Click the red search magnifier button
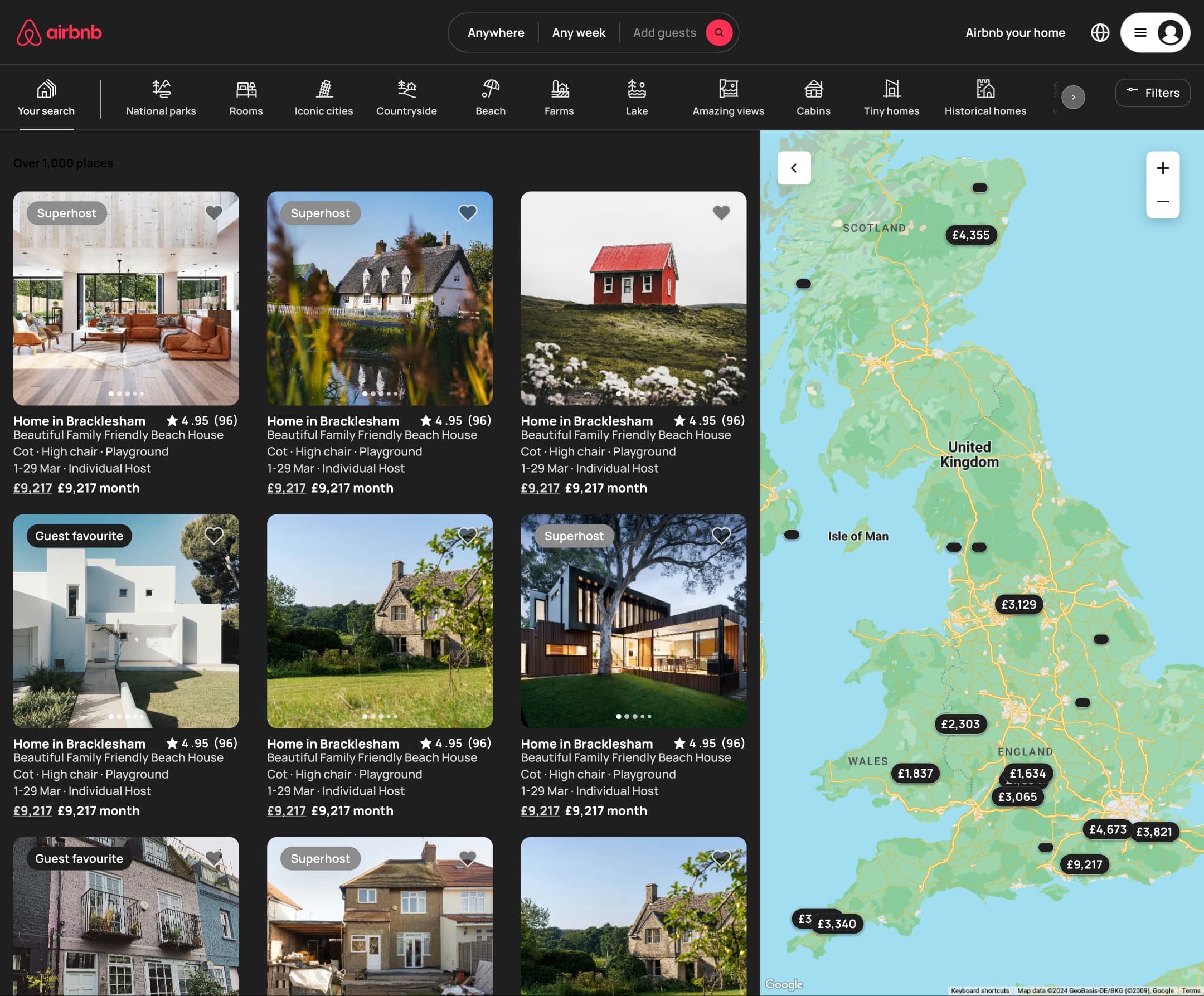 [x=719, y=33]
